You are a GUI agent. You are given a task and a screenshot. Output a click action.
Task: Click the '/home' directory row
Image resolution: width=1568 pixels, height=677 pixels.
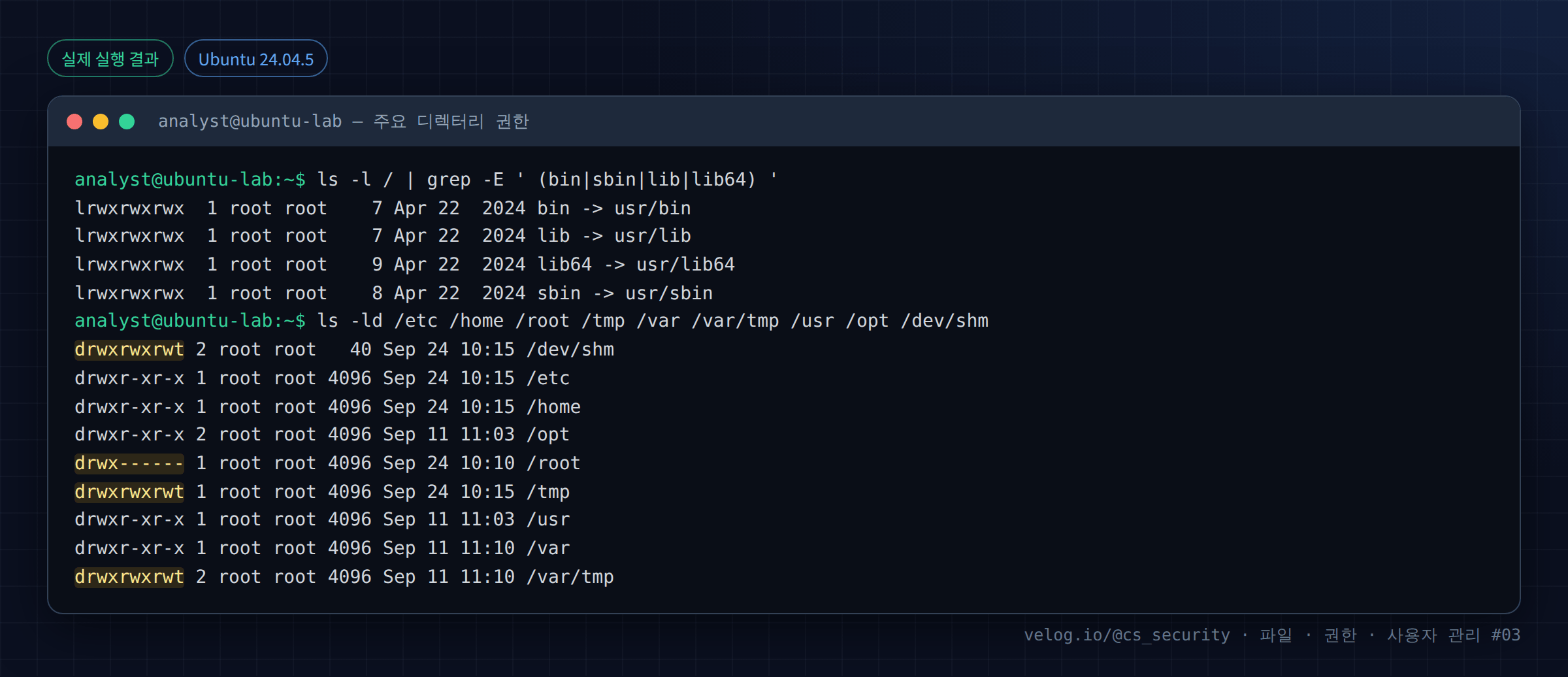(x=327, y=406)
